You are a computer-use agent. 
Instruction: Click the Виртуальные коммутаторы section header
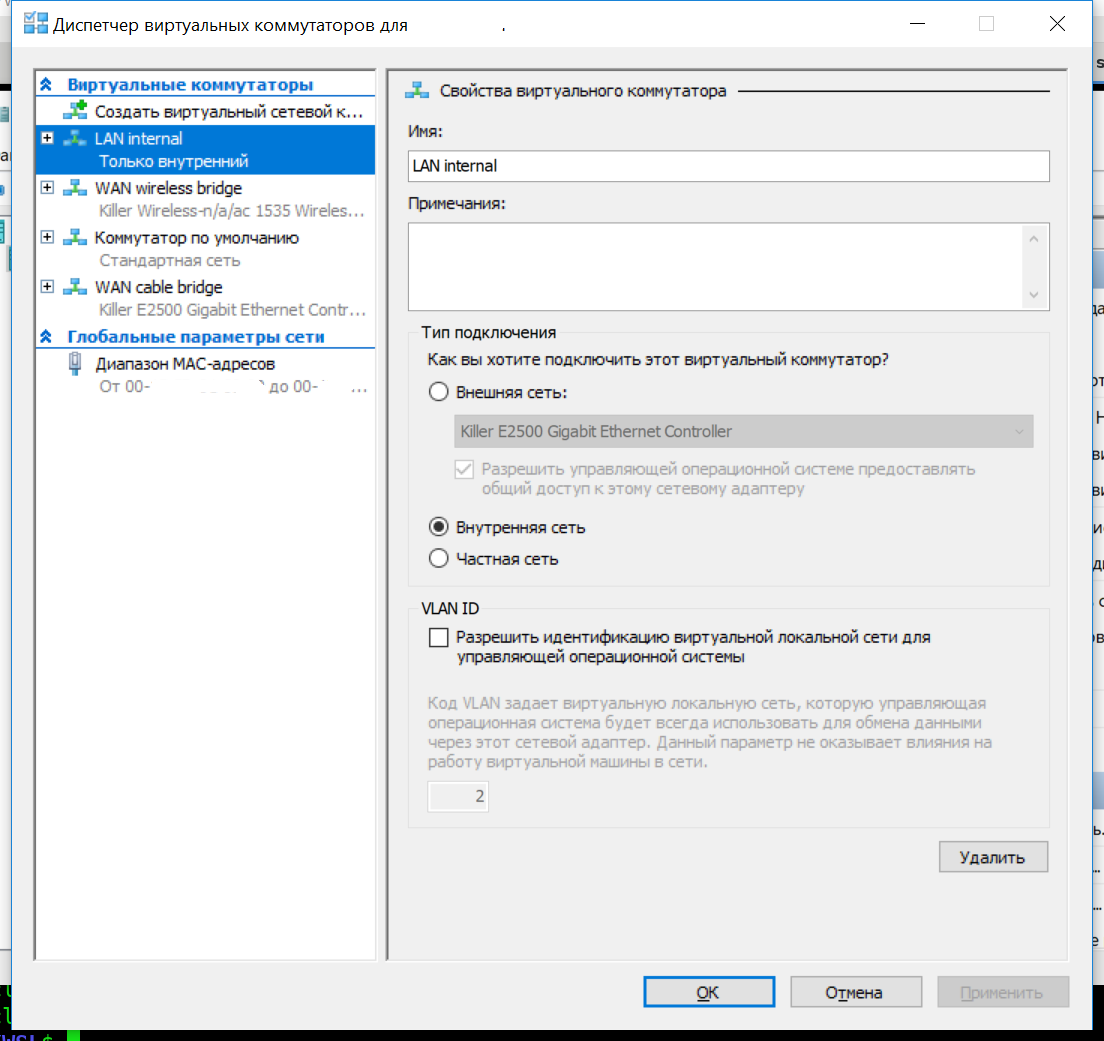click(x=190, y=84)
